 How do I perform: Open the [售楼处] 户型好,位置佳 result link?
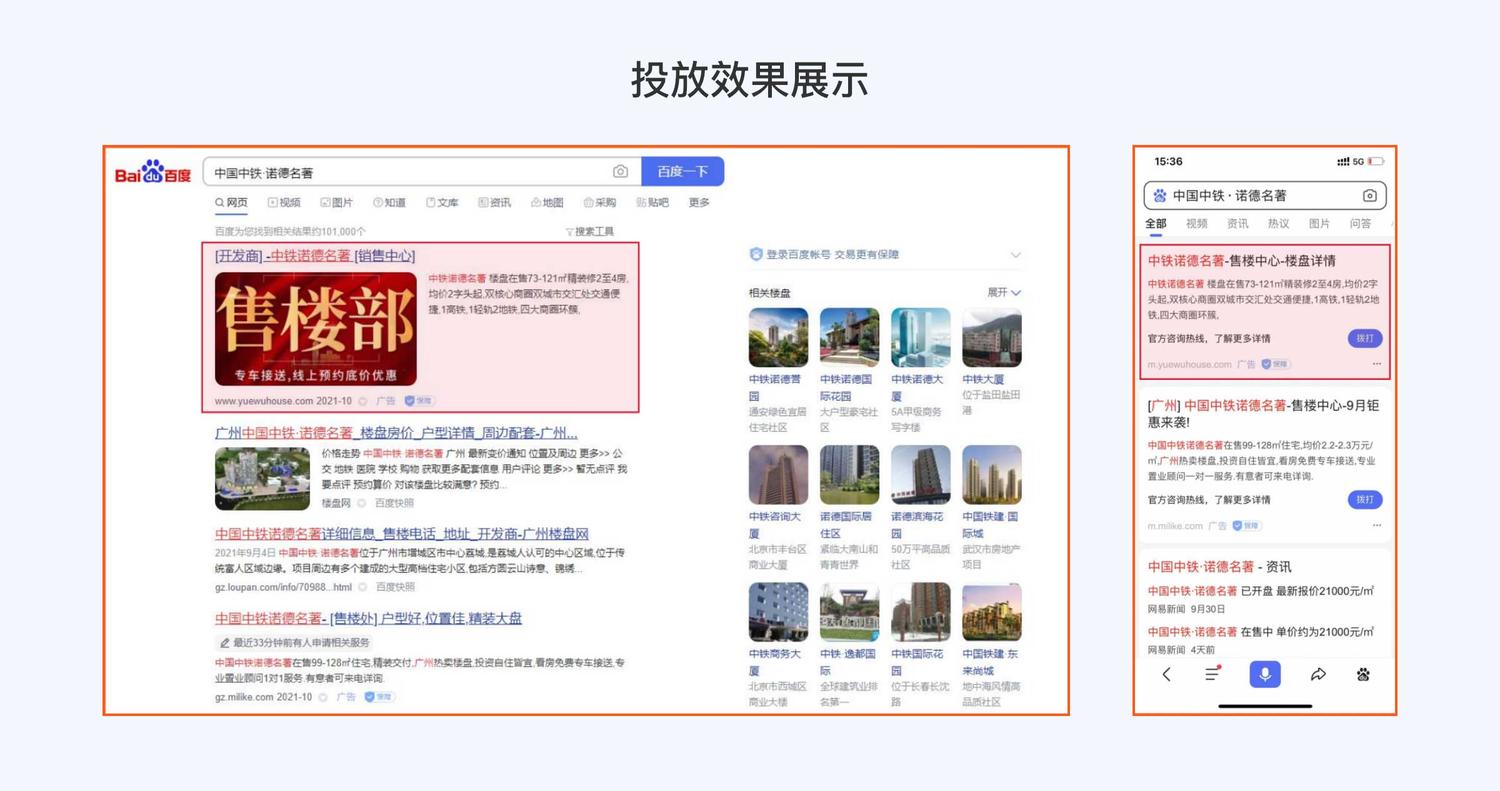(369, 618)
